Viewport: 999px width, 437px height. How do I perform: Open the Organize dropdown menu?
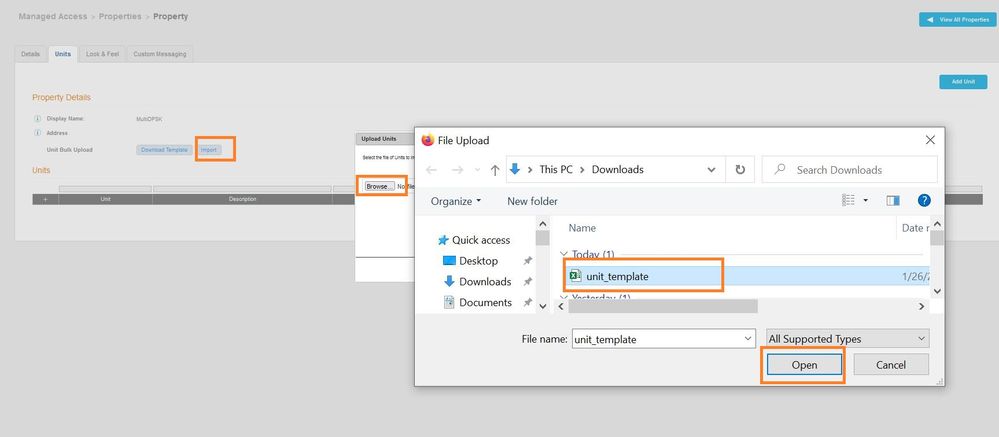click(456, 201)
